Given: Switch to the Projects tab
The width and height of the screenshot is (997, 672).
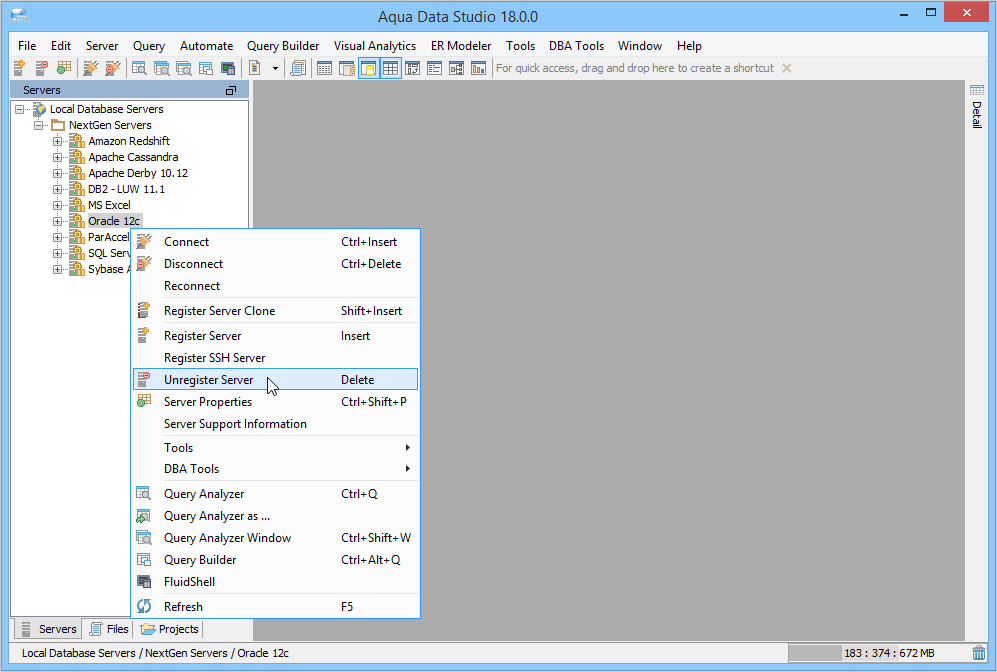Looking at the screenshot, I should click(x=170, y=629).
